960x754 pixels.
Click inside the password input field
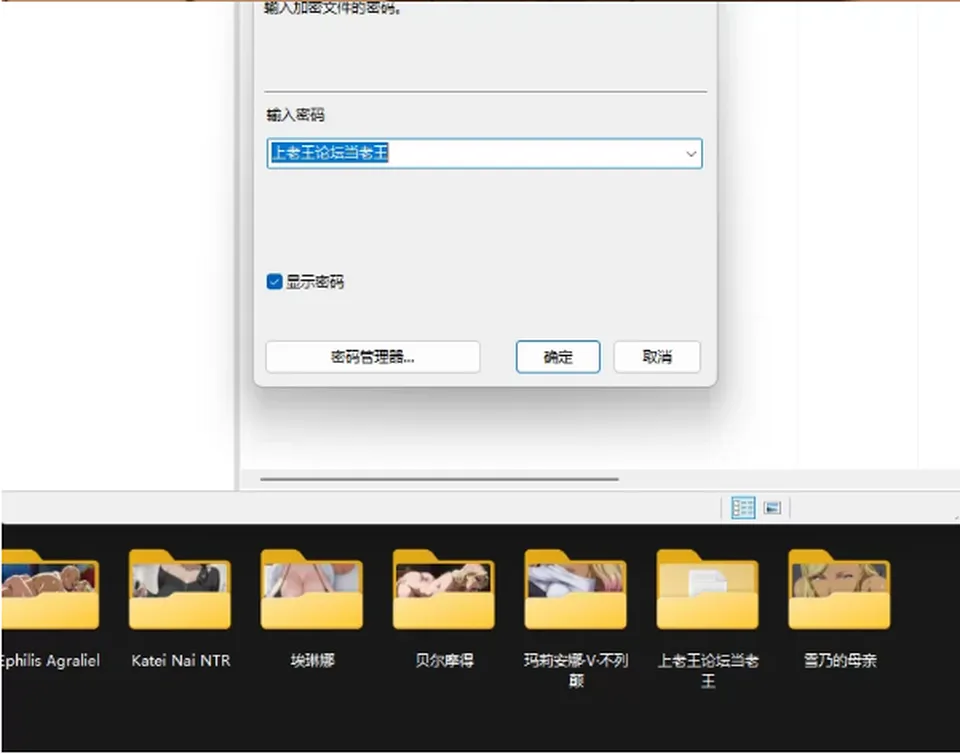click(x=484, y=154)
